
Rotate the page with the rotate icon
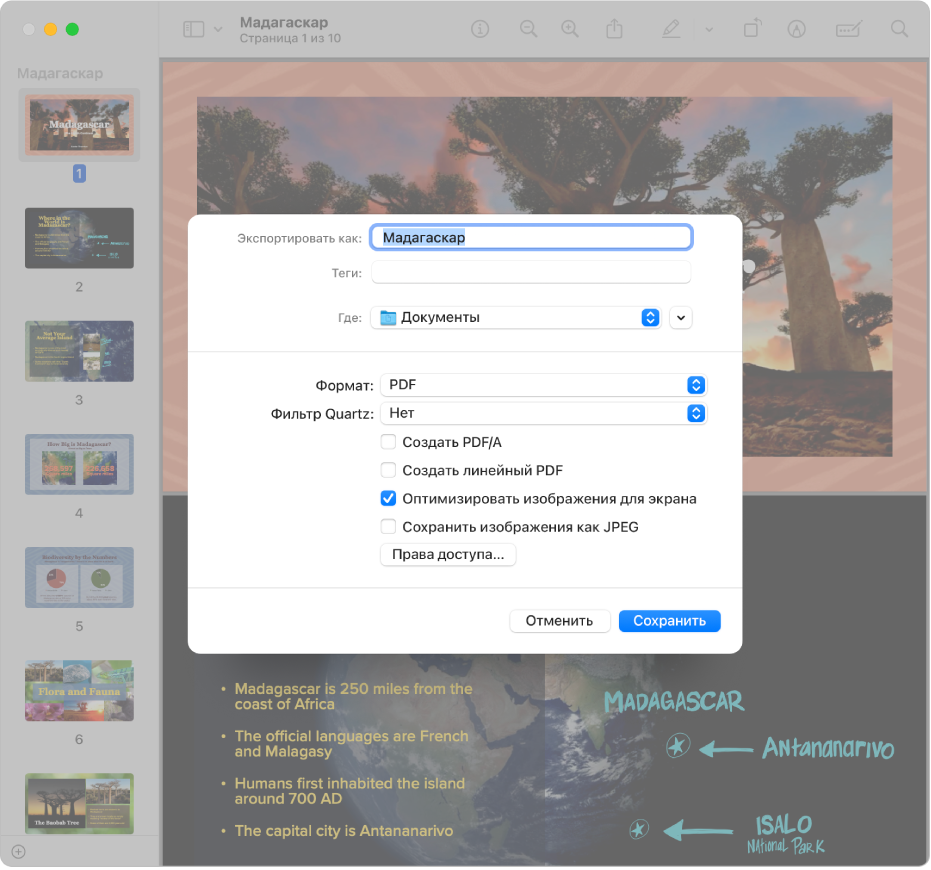tap(752, 29)
